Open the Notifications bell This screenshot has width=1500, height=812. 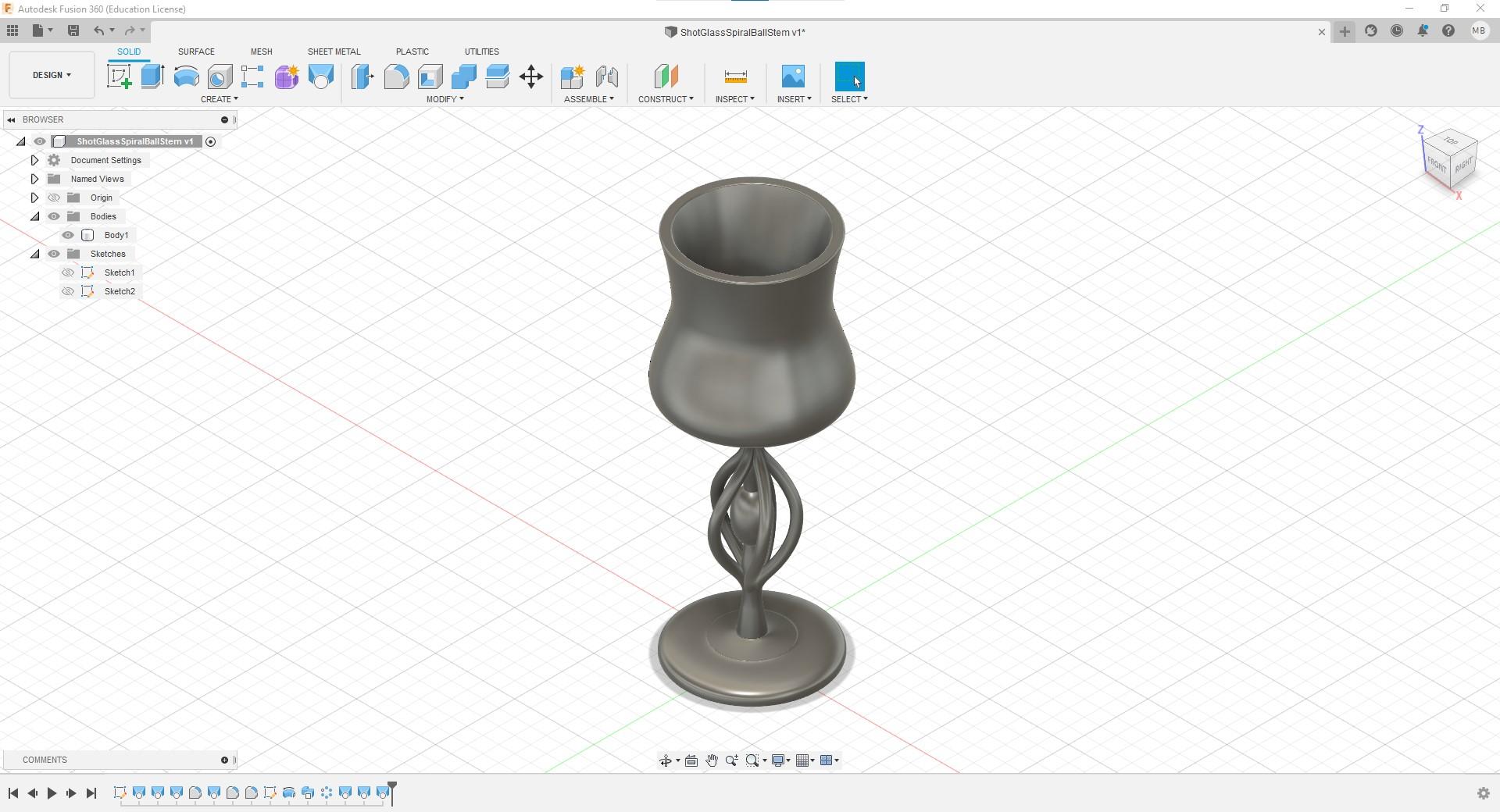1423,30
